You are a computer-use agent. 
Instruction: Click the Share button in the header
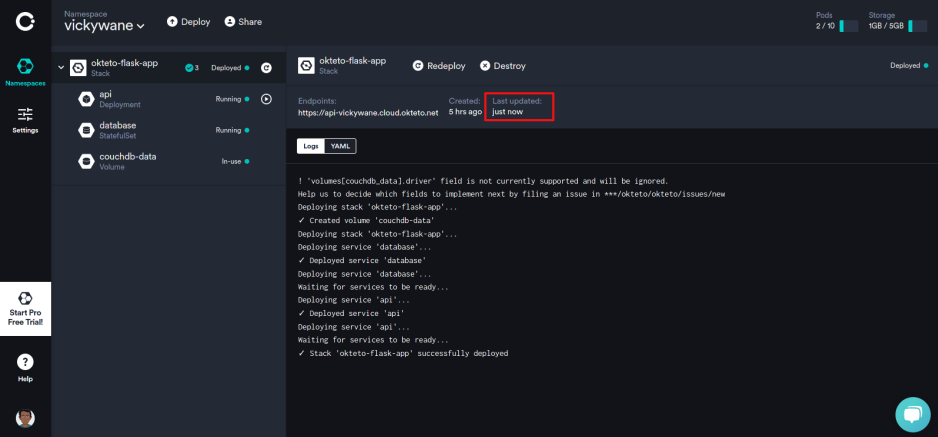(x=243, y=22)
